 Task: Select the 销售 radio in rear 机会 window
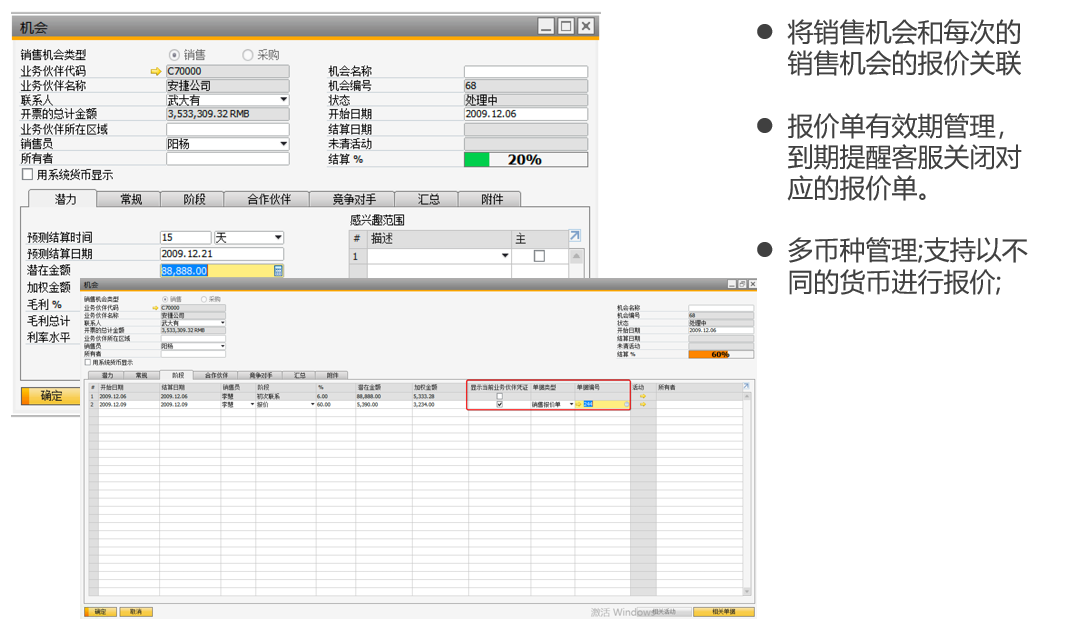[x=175, y=55]
